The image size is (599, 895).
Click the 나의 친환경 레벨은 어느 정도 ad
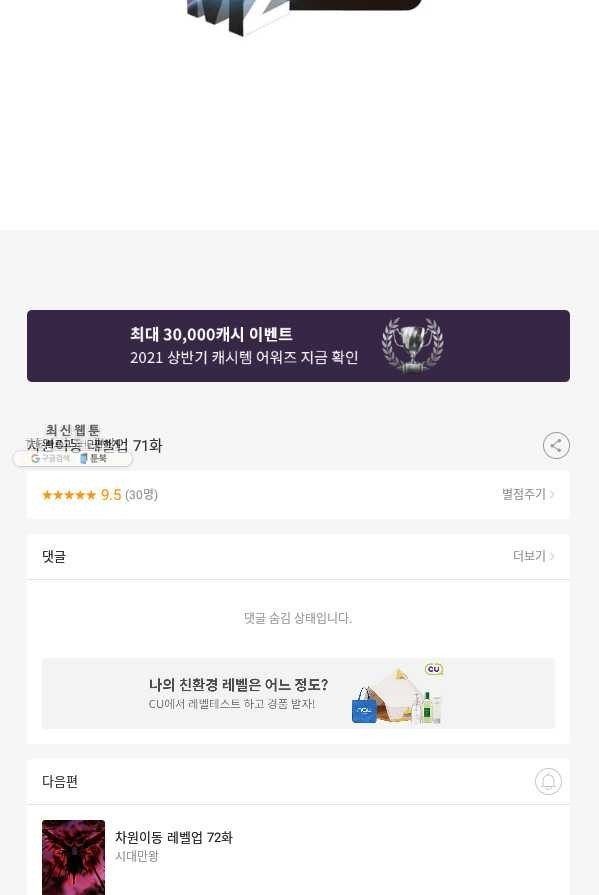click(298, 693)
